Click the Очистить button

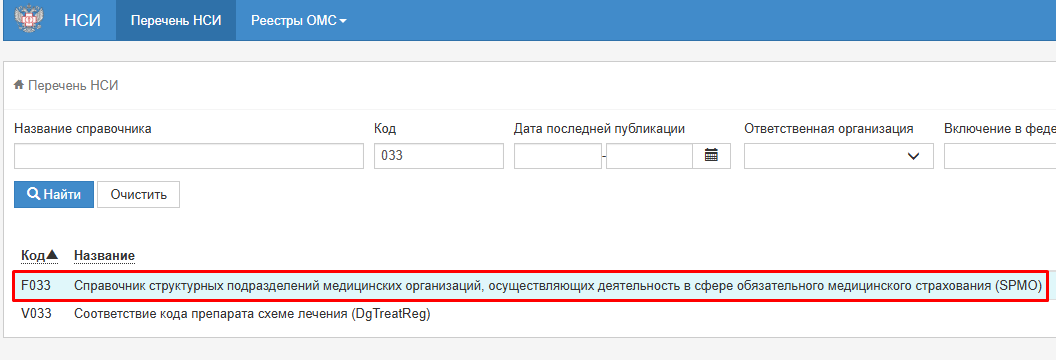coord(138,194)
